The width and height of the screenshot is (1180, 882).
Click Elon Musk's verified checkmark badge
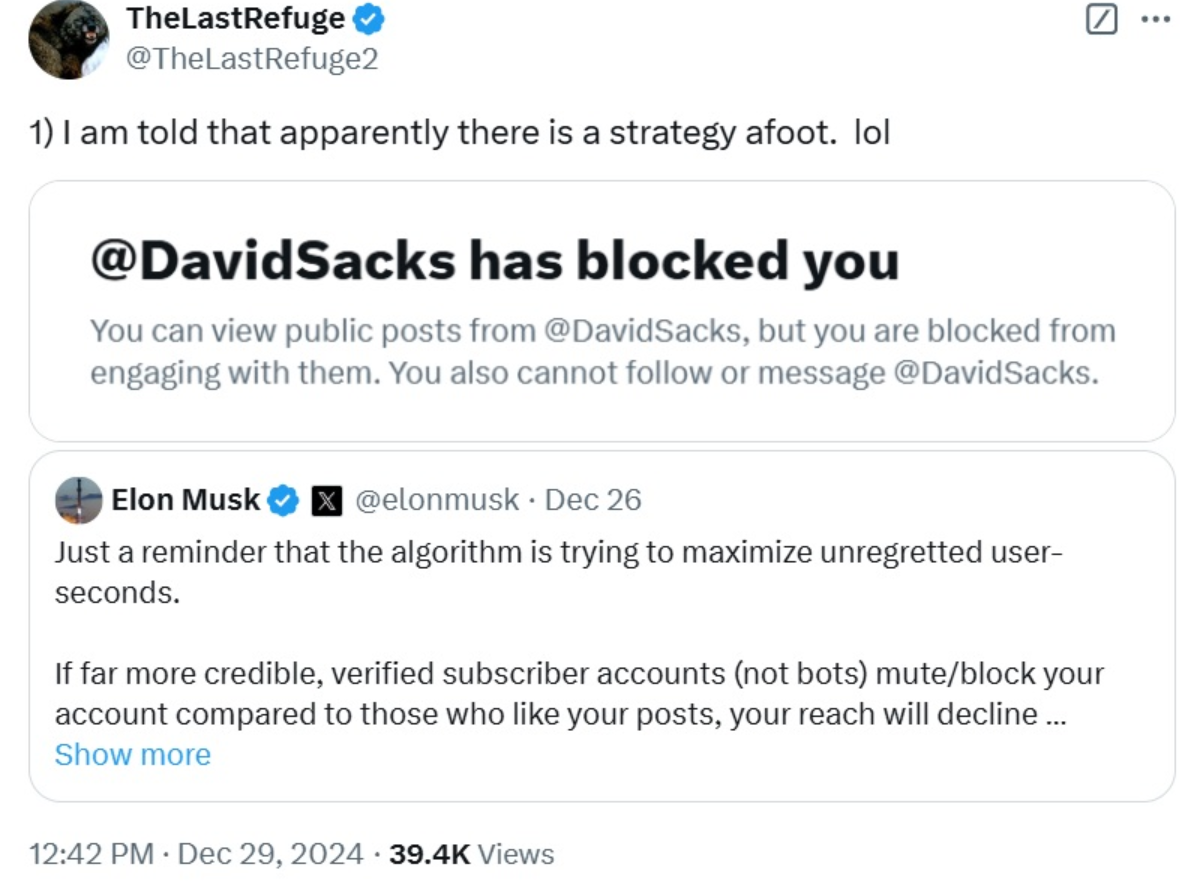(x=285, y=500)
